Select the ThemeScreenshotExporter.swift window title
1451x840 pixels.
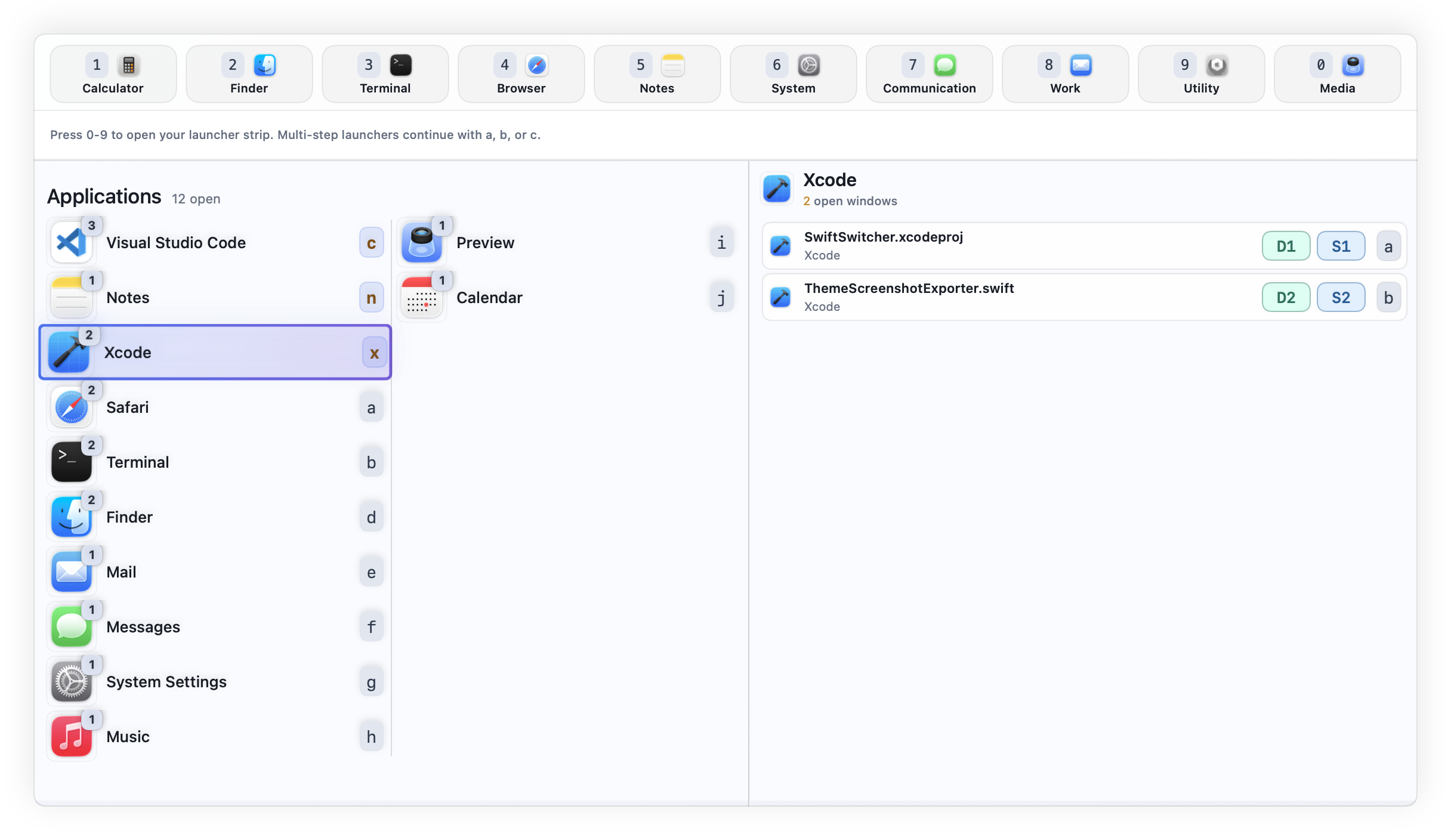pyautogui.click(x=909, y=288)
